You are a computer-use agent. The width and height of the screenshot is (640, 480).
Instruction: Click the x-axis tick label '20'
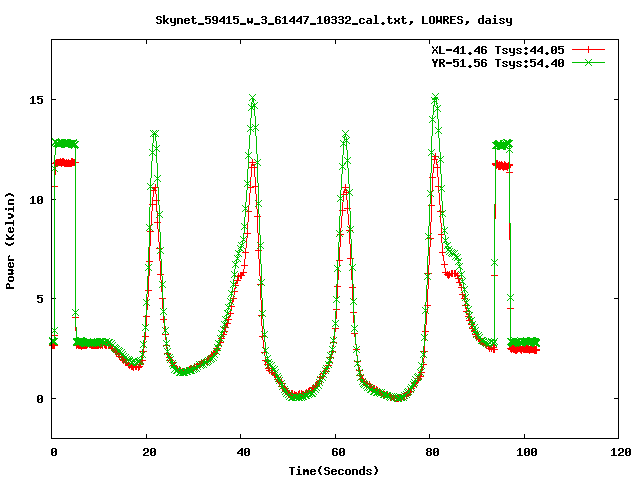(149, 452)
